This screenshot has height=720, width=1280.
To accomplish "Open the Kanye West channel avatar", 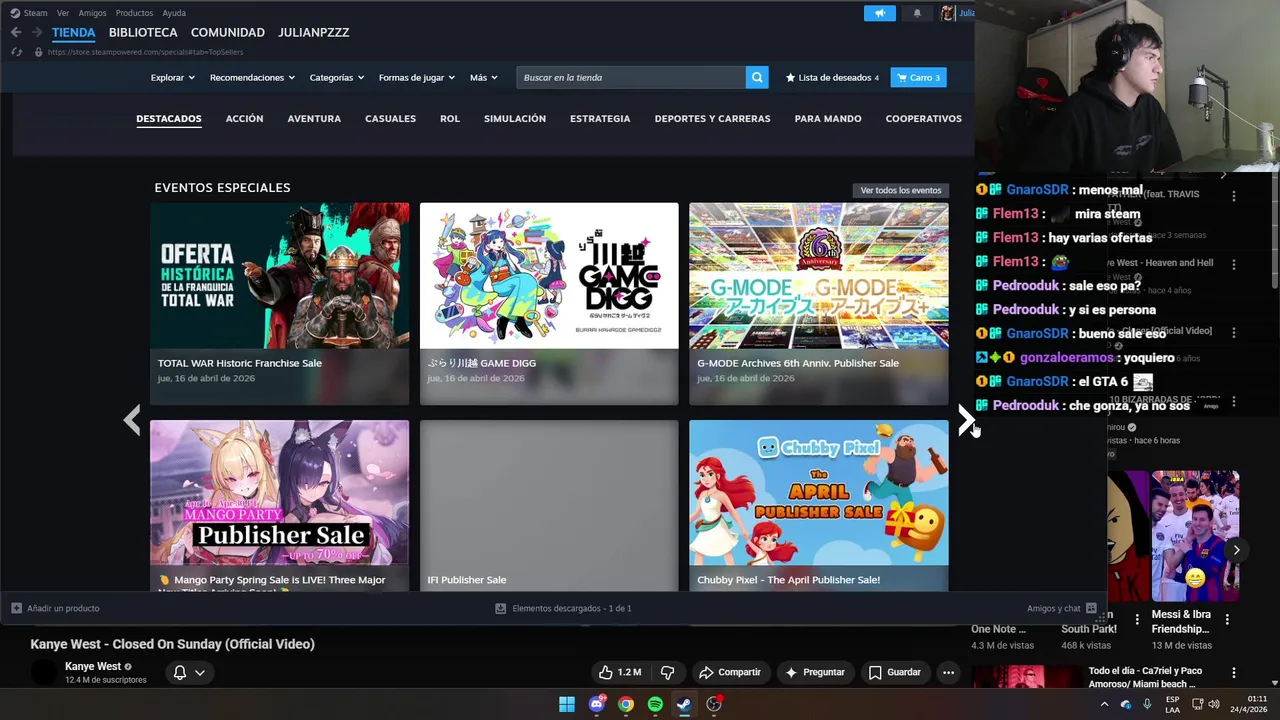I will click(x=45, y=672).
